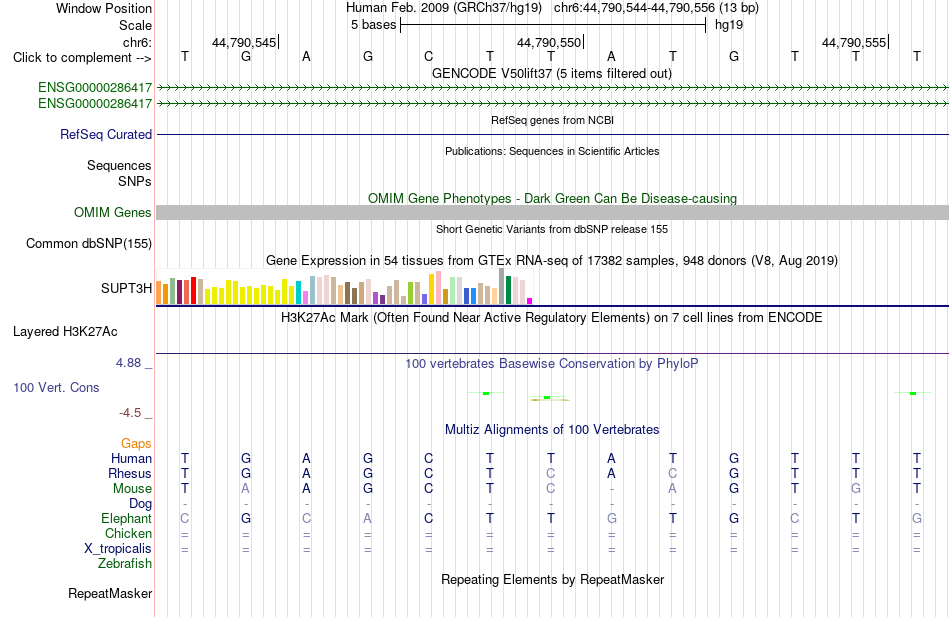Click the chr6:44,790,544-44,790,556 position header

(656, 8)
